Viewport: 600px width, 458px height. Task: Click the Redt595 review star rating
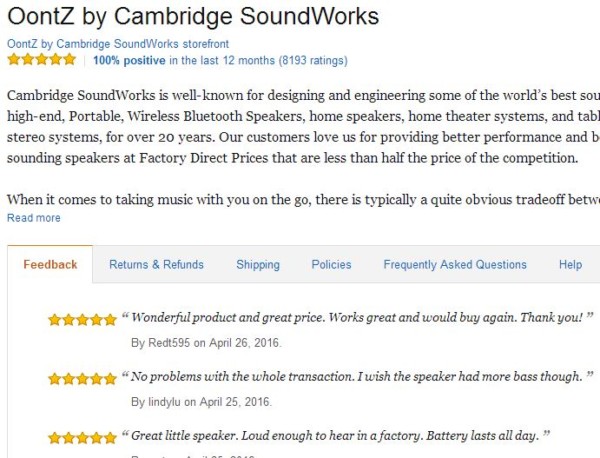pyautogui.click(x=82, y=320)
